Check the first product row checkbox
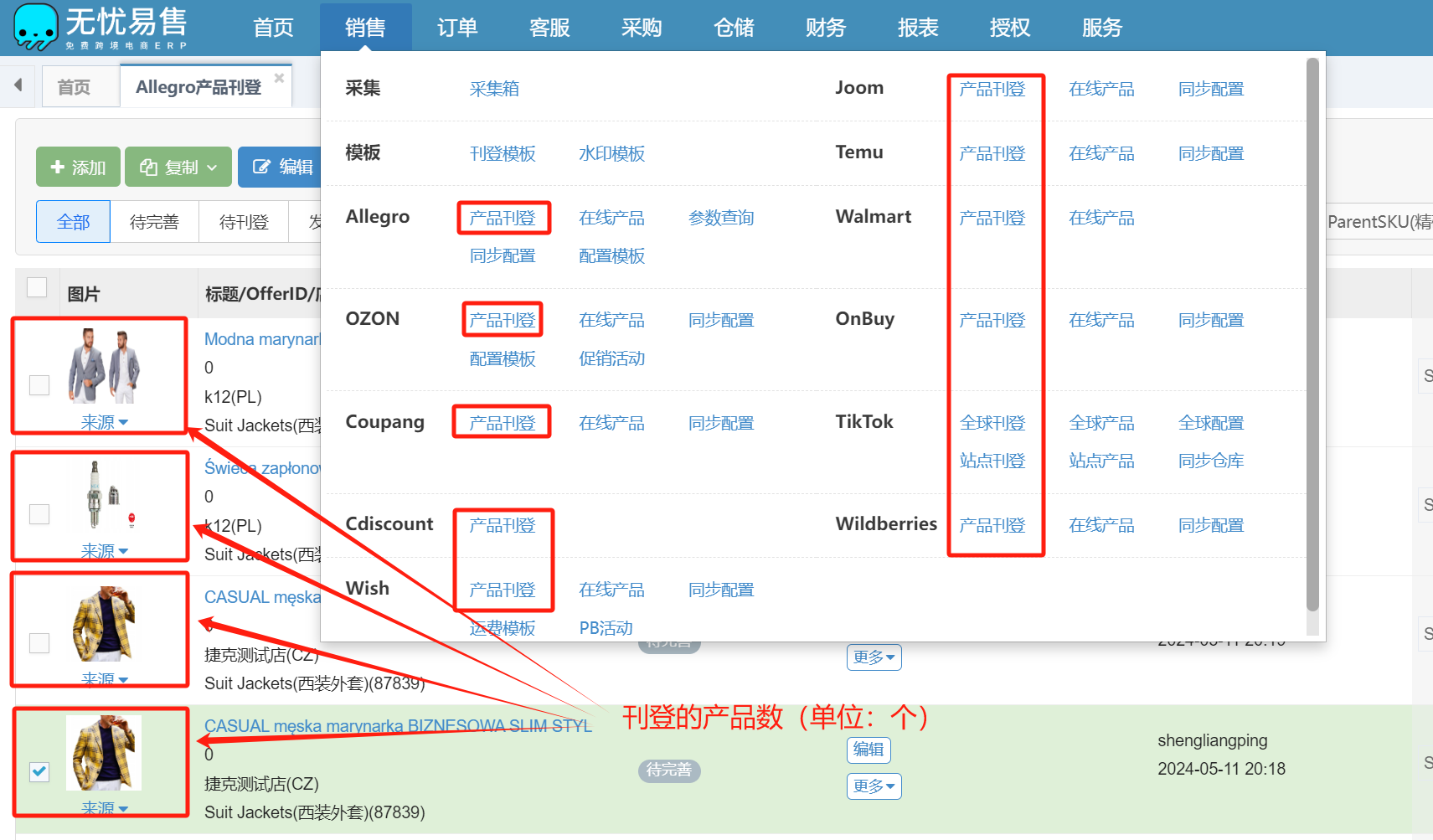Screen dimensions: 1433x840 39,385
